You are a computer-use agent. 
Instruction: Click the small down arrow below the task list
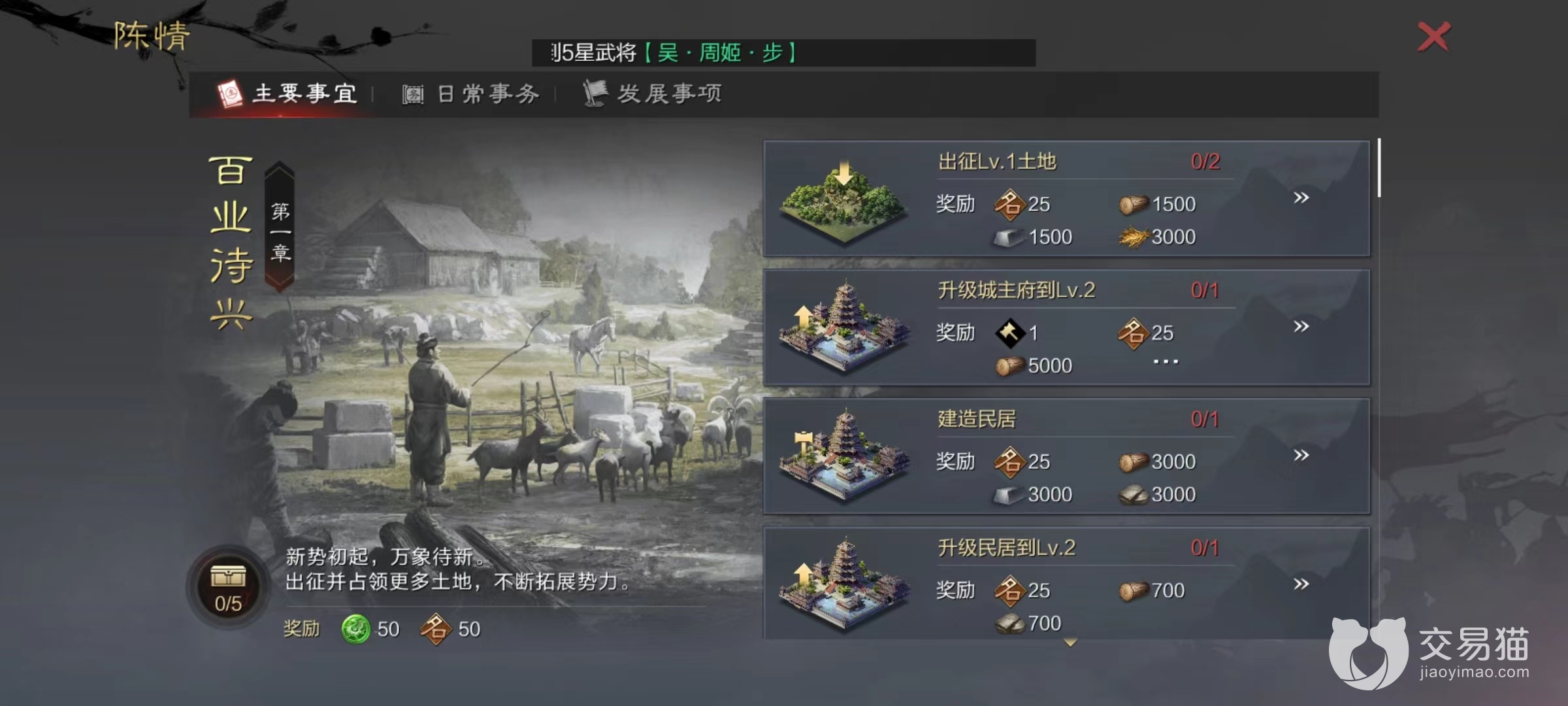(1070, 643)
